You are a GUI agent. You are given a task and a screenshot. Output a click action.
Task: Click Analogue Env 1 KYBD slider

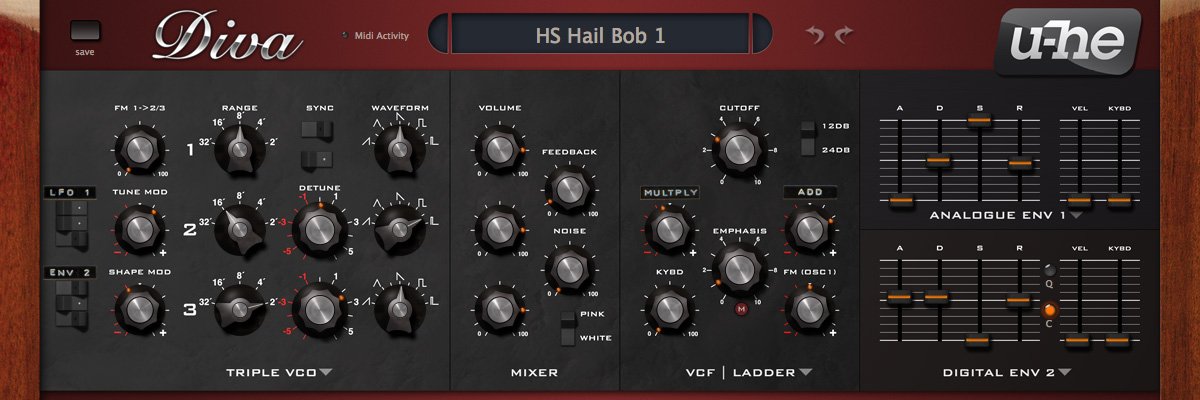pyautogui.click(x=1117, y=201)
